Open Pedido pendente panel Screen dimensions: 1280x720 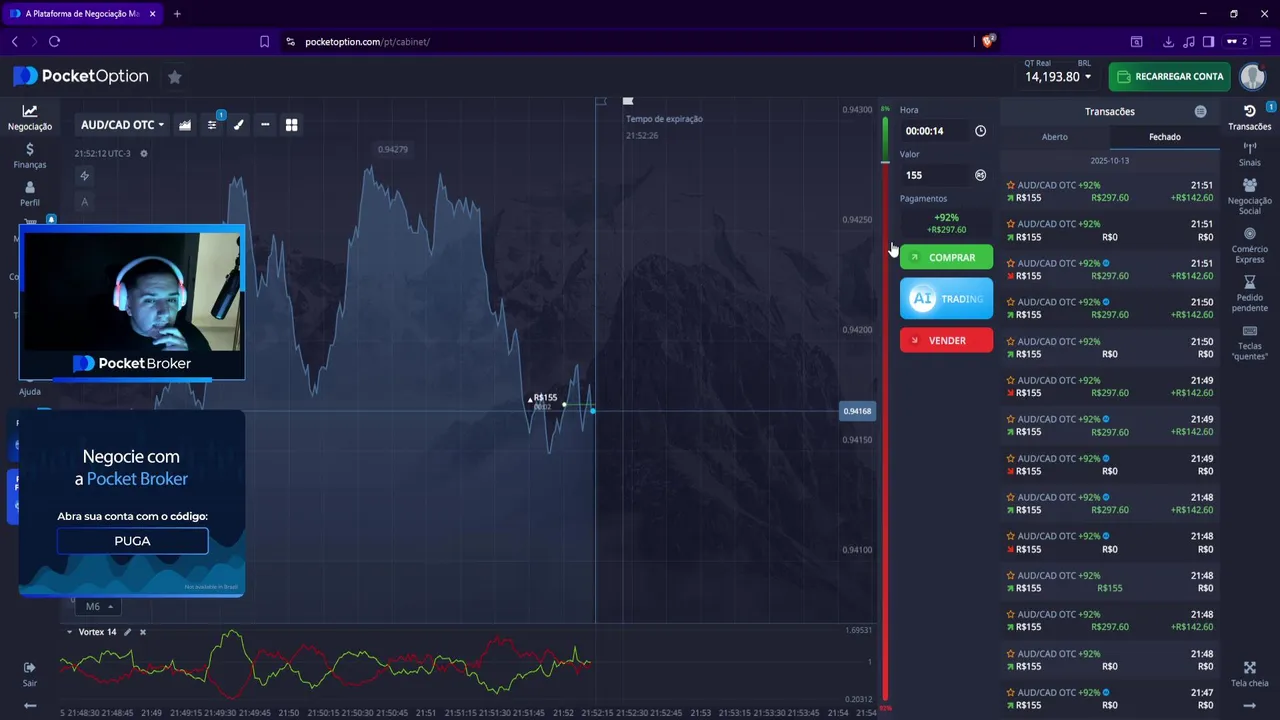tap(1249, 294)
